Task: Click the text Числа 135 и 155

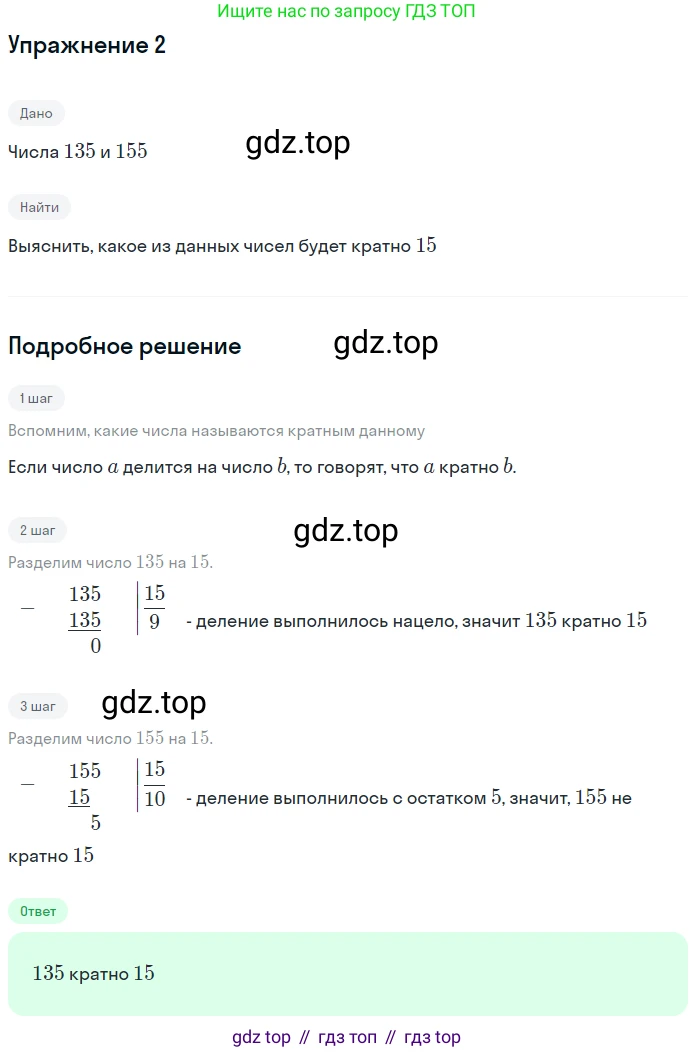Action: pos(77,152)
